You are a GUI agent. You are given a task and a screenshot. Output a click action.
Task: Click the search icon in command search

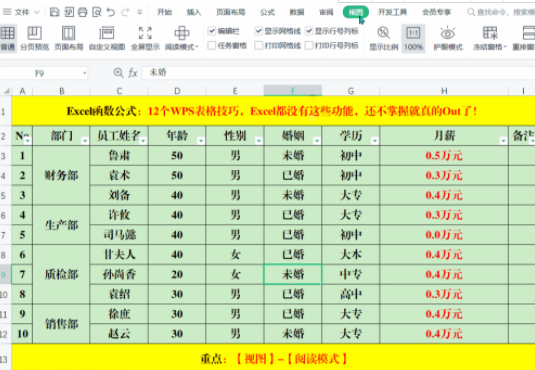(x=471, y=12)
